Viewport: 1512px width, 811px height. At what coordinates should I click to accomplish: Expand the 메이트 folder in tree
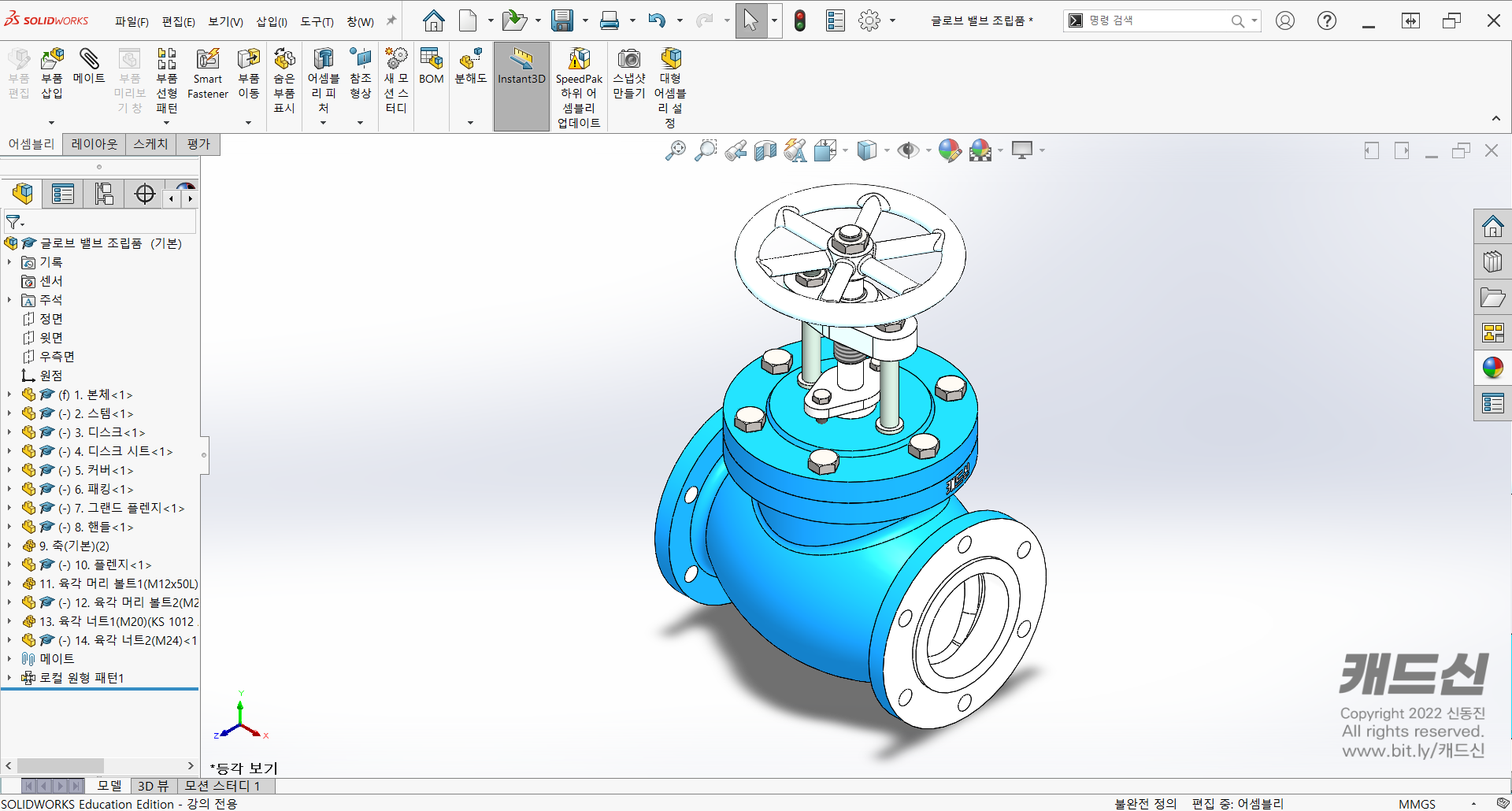[x=9, y=659]
